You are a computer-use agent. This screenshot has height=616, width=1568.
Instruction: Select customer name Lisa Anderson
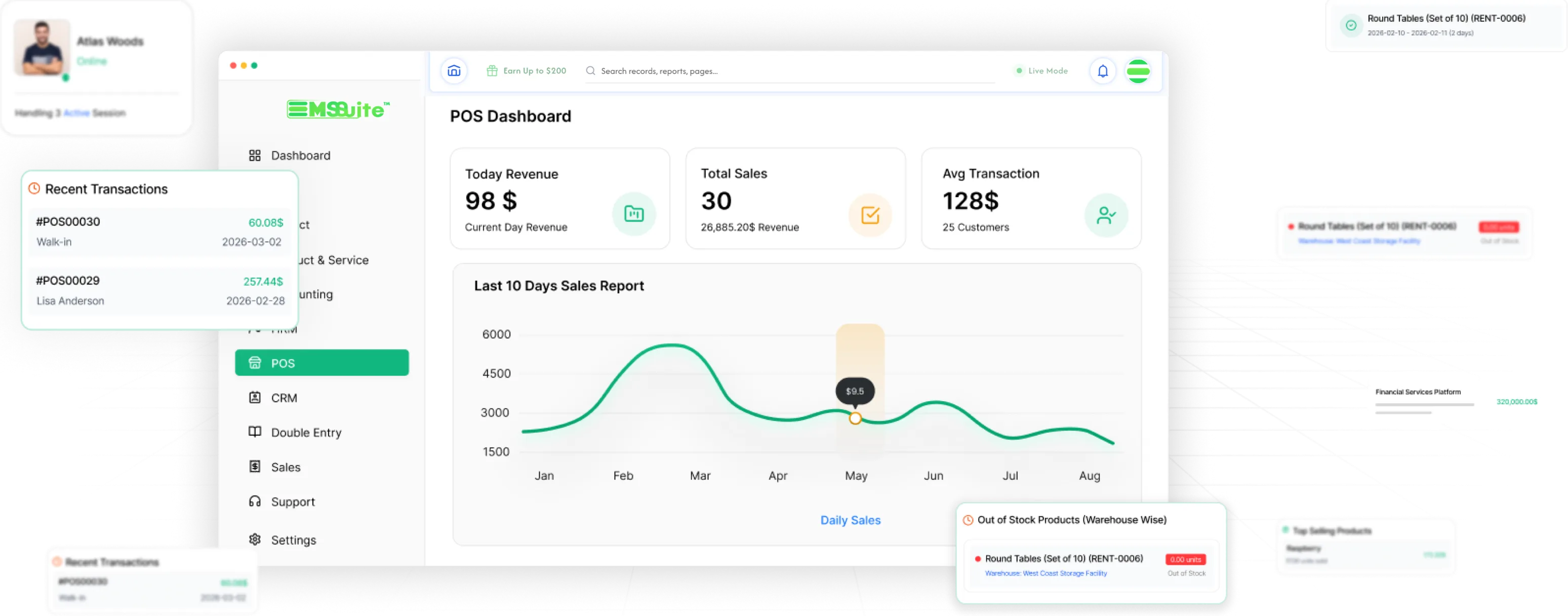point(70,301)
